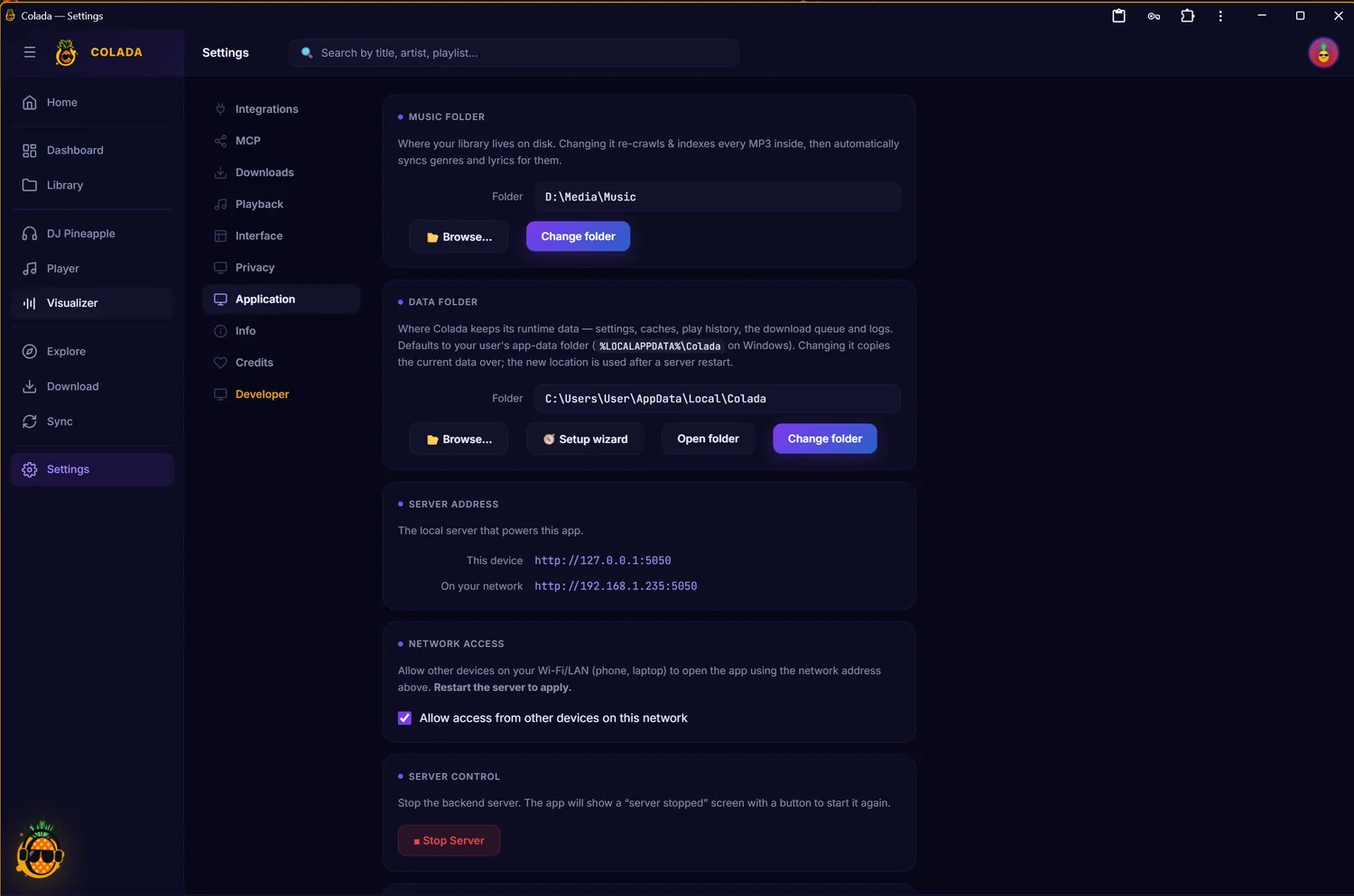Open the user profile avatar
The width and height of the screenshot is (1354, 896).
1323,53
